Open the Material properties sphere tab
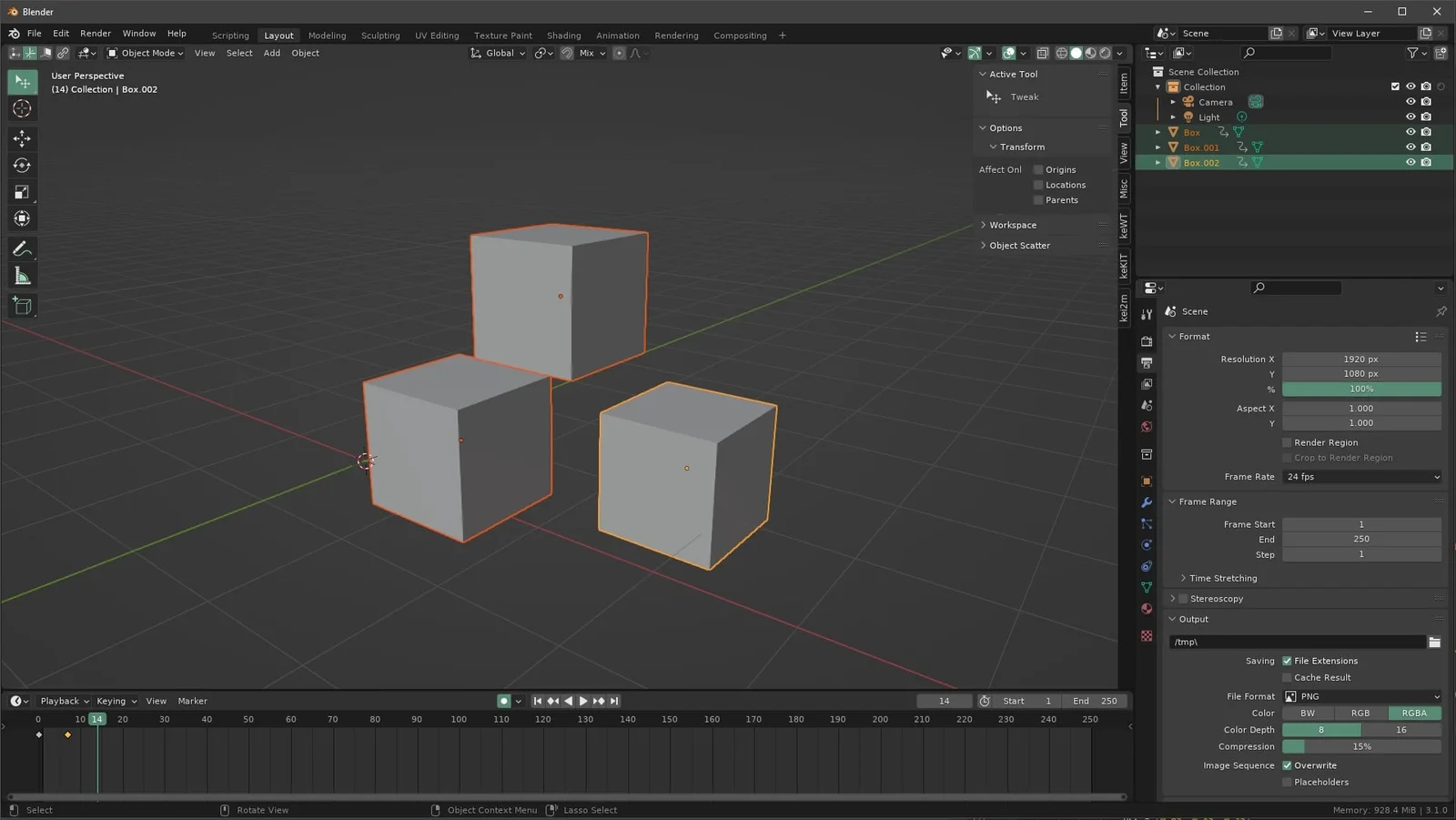This screenshot has width=1456, height=820. (1146, 608)
